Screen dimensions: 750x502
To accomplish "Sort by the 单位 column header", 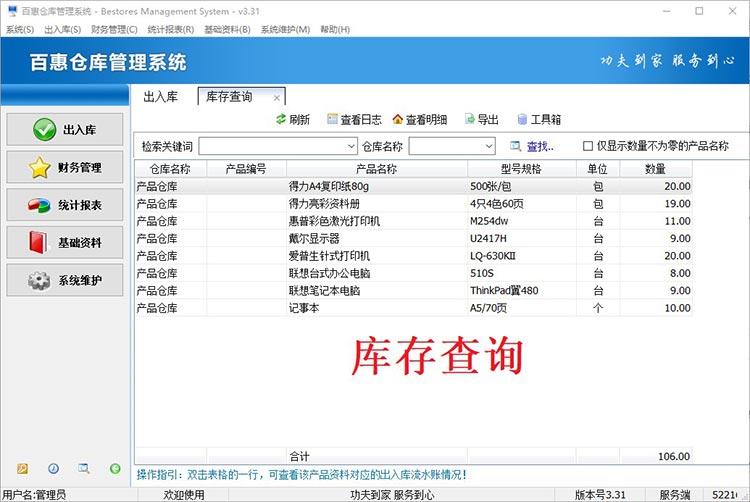I will 598,169.
